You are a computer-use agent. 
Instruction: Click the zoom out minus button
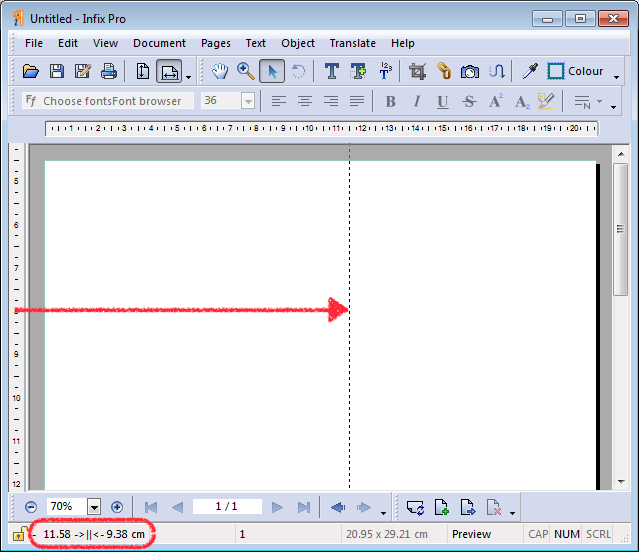pos(31,507)
